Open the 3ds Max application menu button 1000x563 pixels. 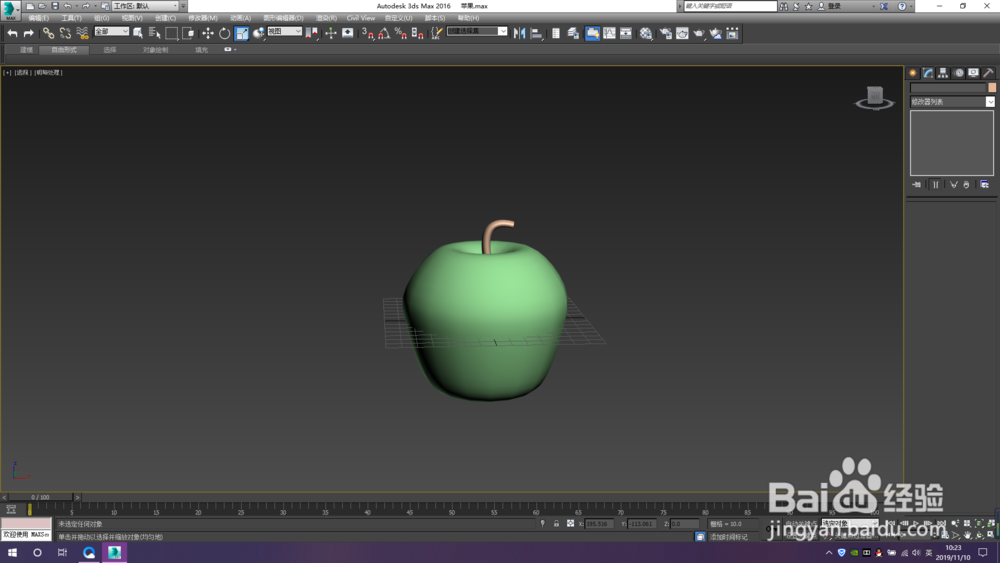tap(10, 9)
